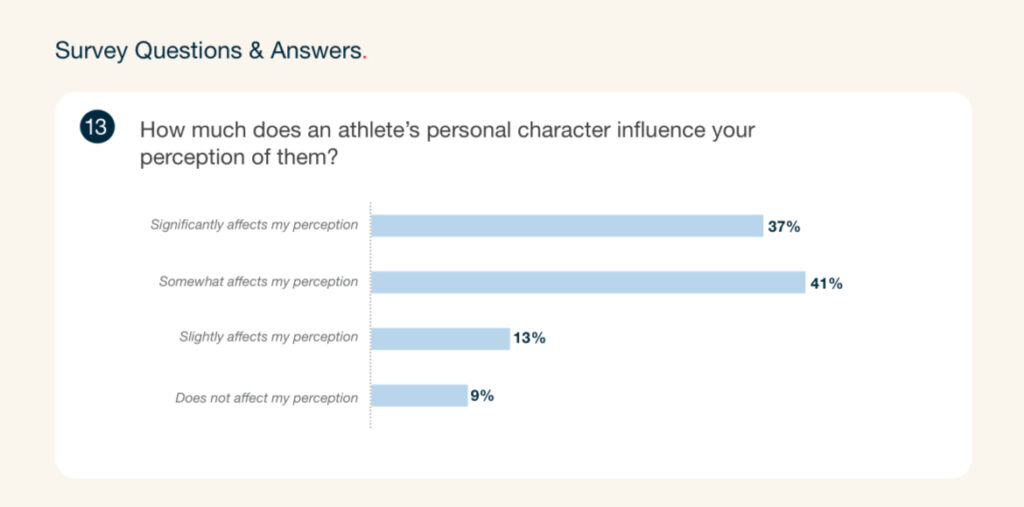Click the Survey Questions & Answers heading

pos(208,51)
